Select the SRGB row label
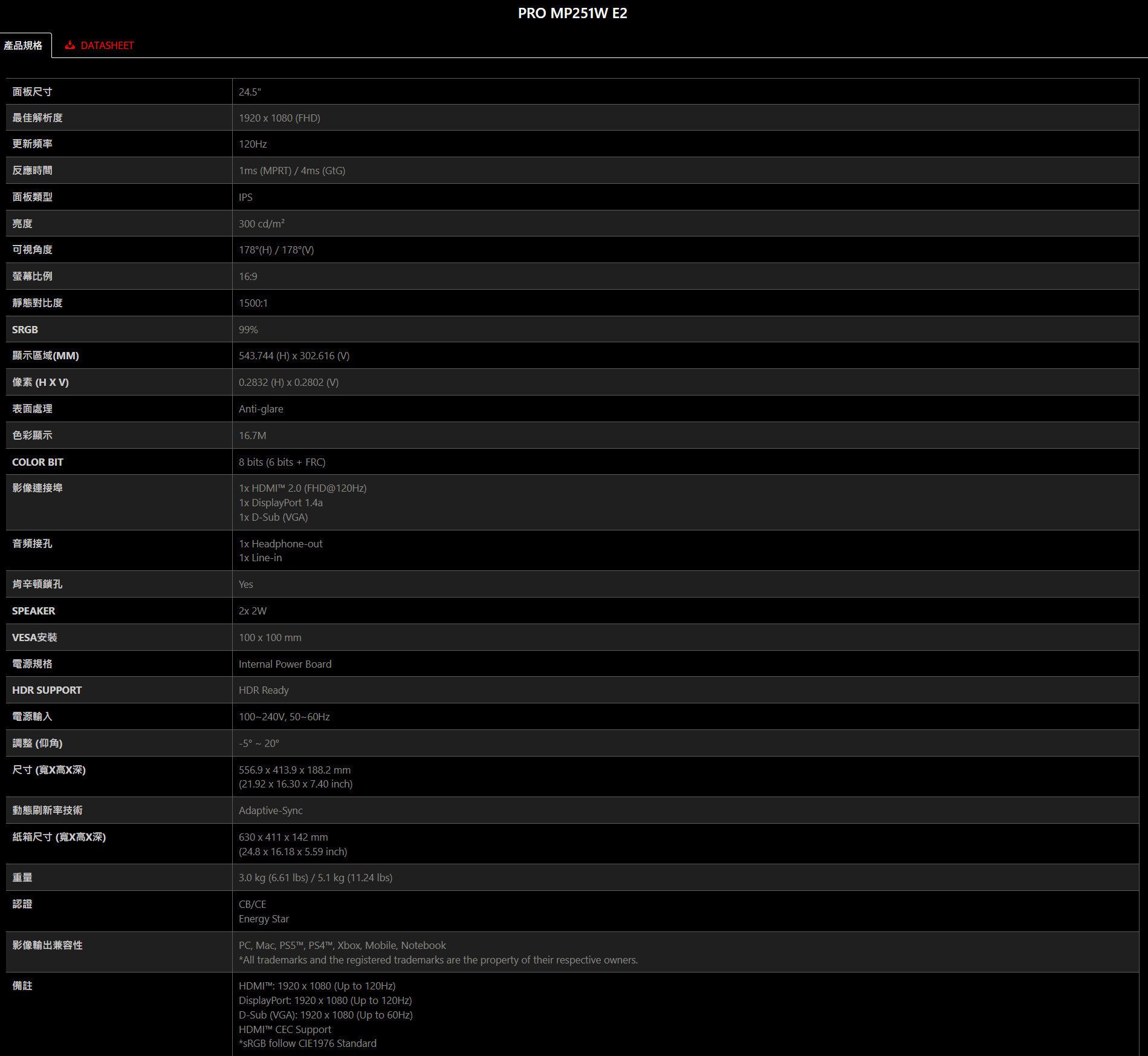 [25, 330]
